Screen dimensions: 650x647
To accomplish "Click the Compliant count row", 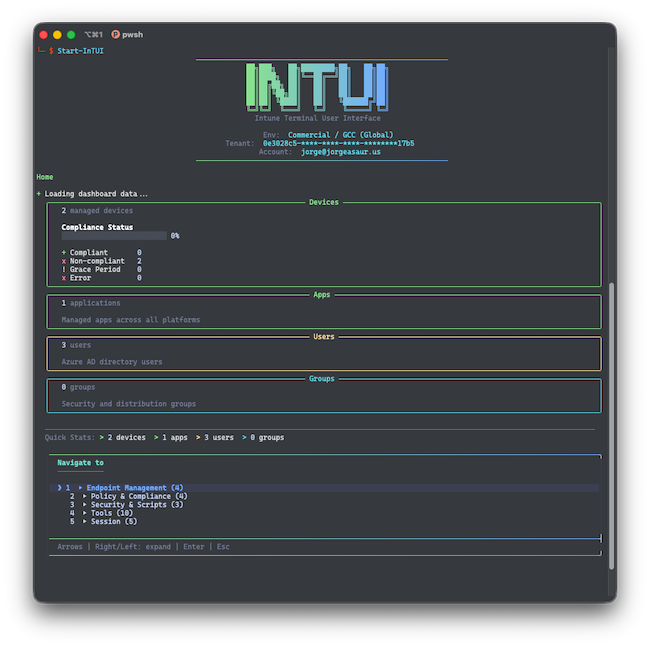I will pyautogui.click(x=102, y=252).
